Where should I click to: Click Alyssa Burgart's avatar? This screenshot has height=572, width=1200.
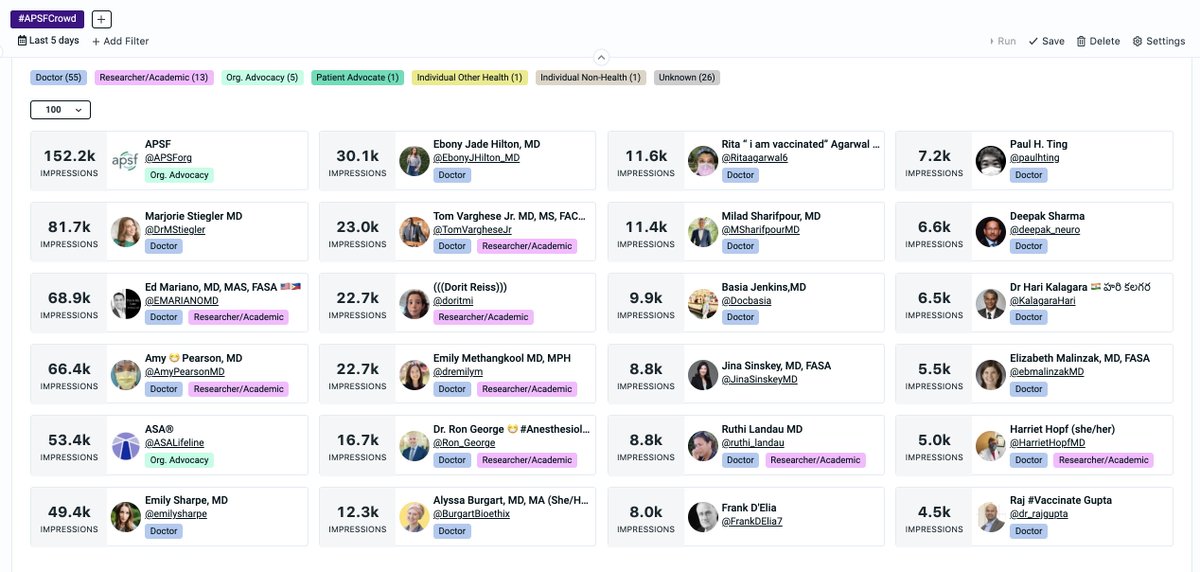(x=414, y=517)
